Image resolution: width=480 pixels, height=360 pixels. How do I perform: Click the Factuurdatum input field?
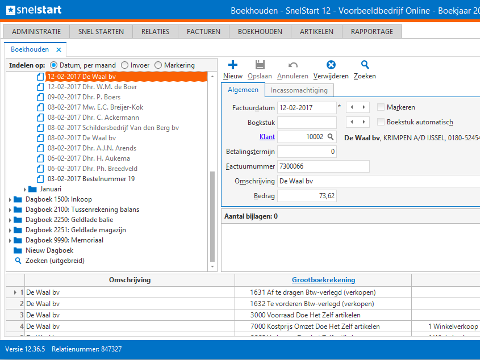(307, 107)
